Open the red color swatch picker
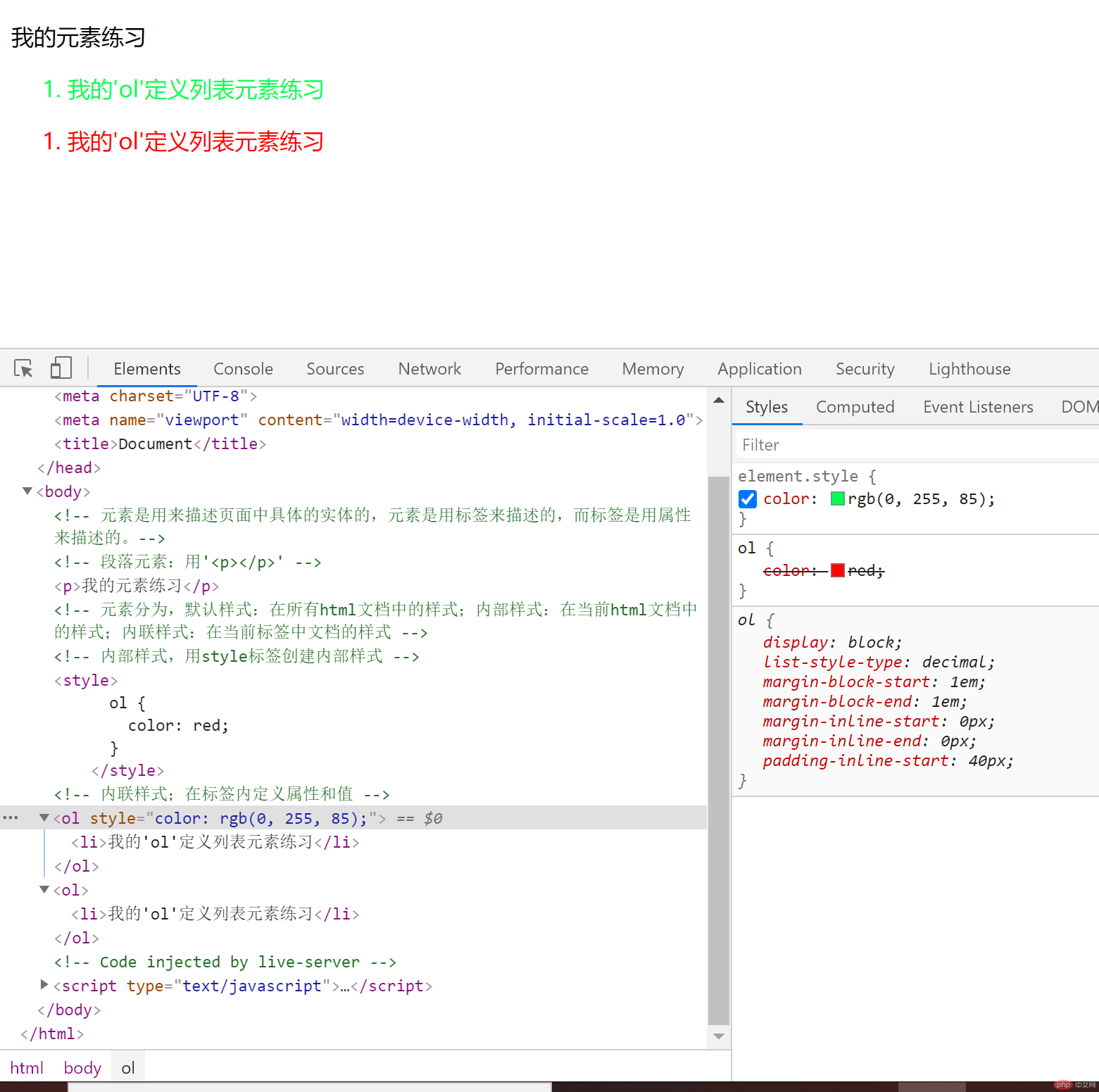 [837, 570]
